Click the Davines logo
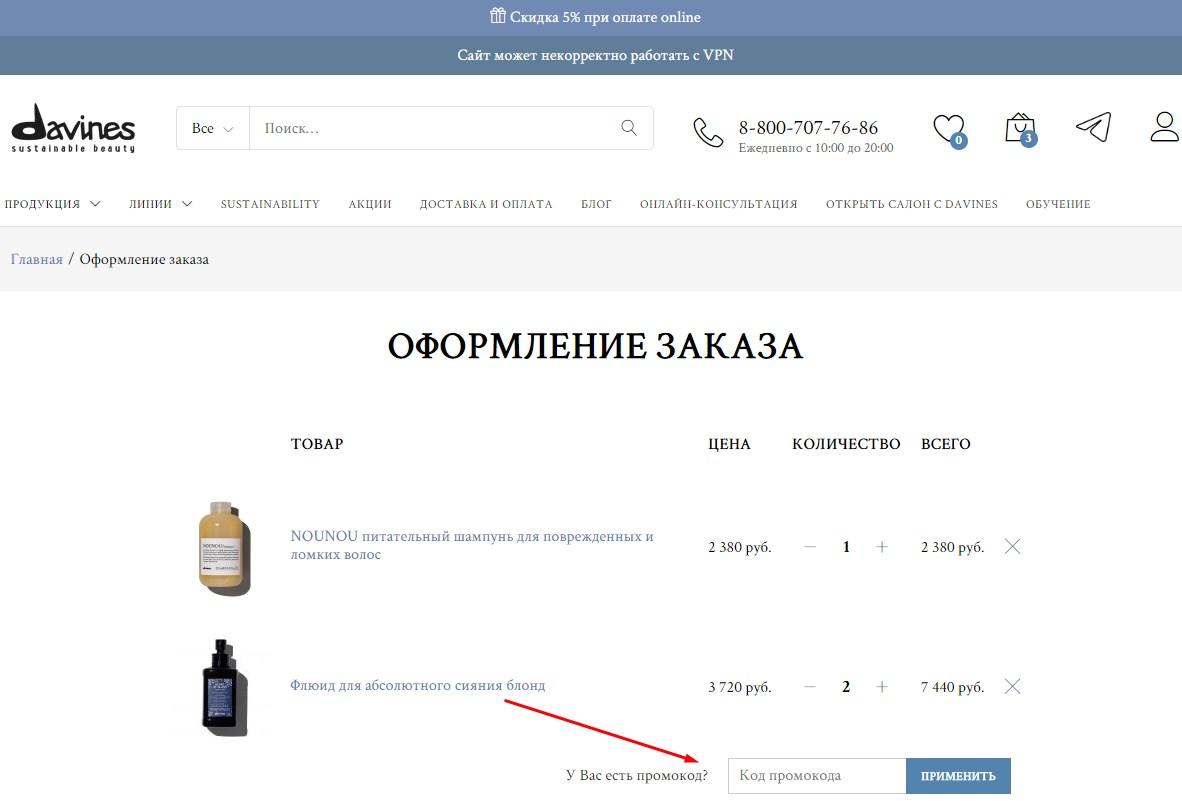 pos(73,128)
